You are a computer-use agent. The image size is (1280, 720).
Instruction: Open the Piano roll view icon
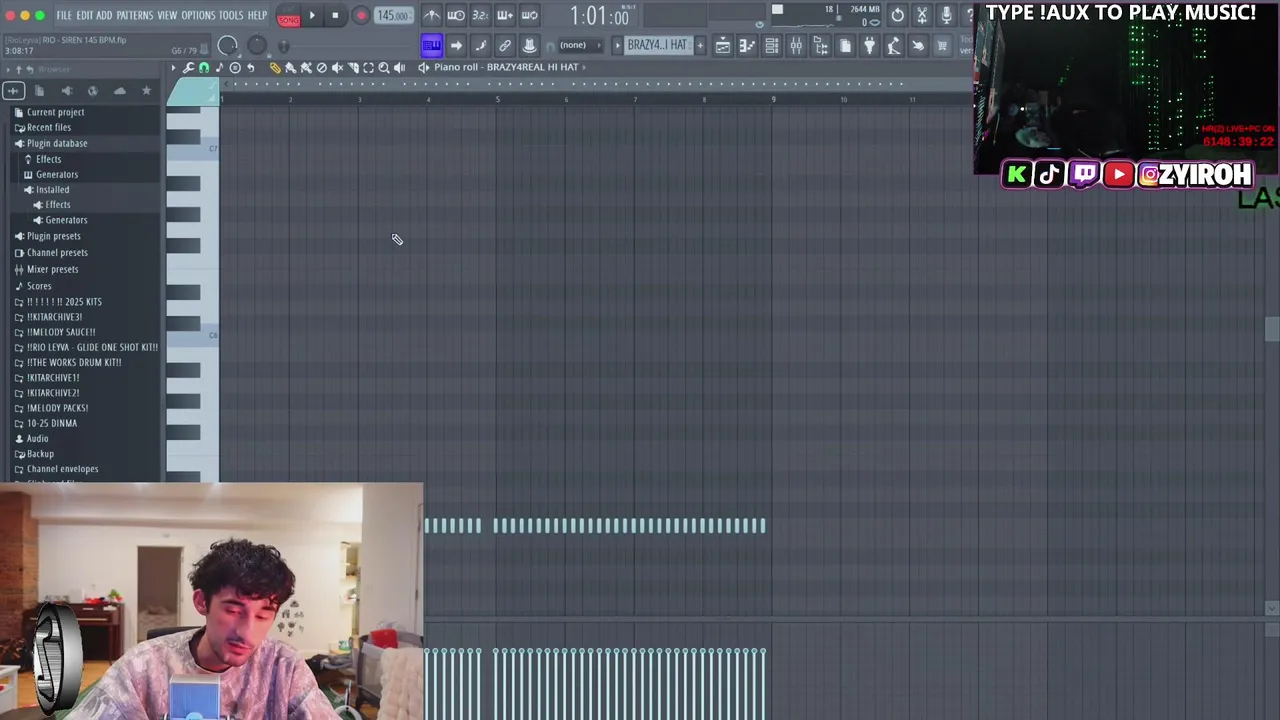tap(747, 45)
